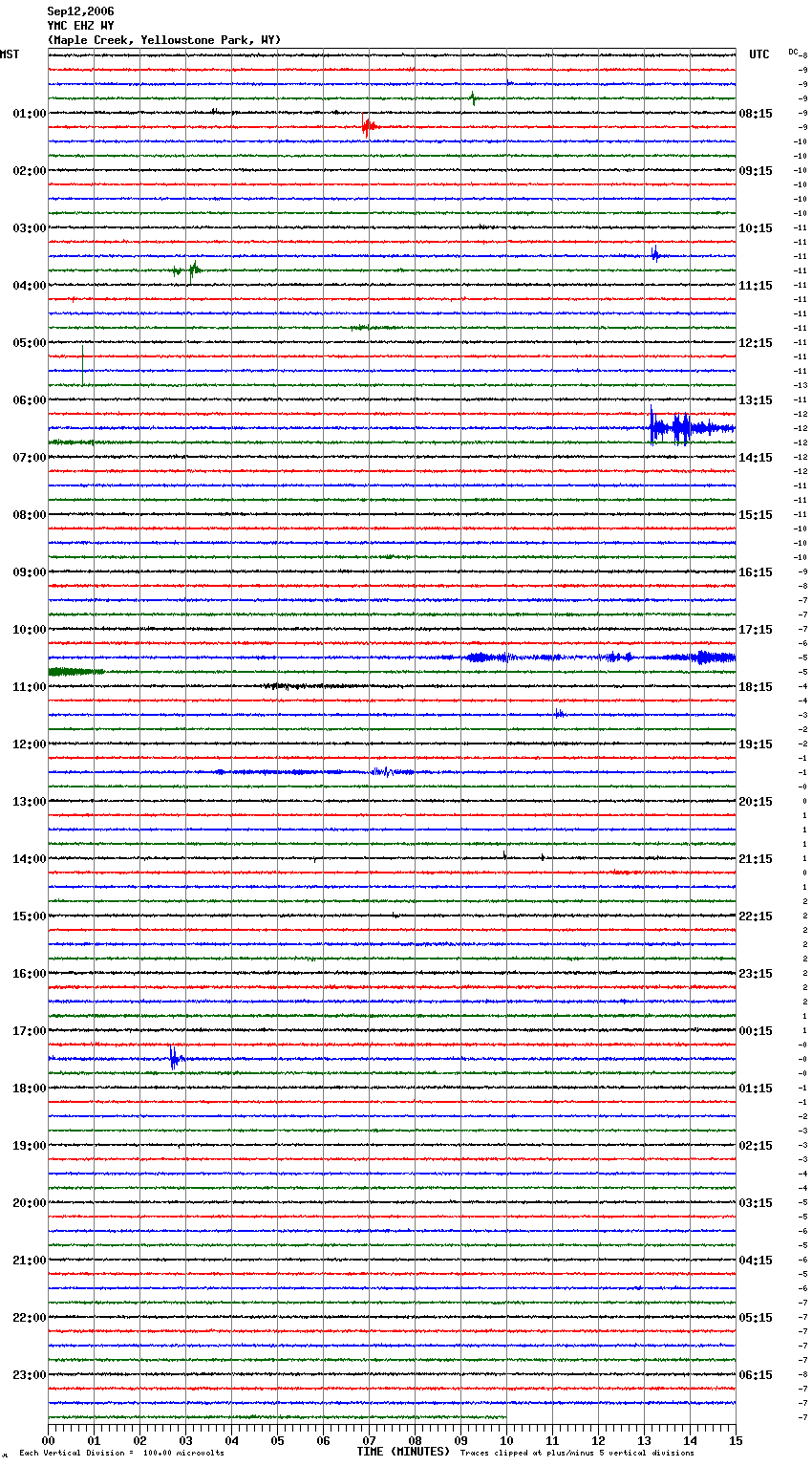The height and width of the screenshot is (1466, 812).
Task: Click the 19:15 UTC time label
Action: (756, 744)
